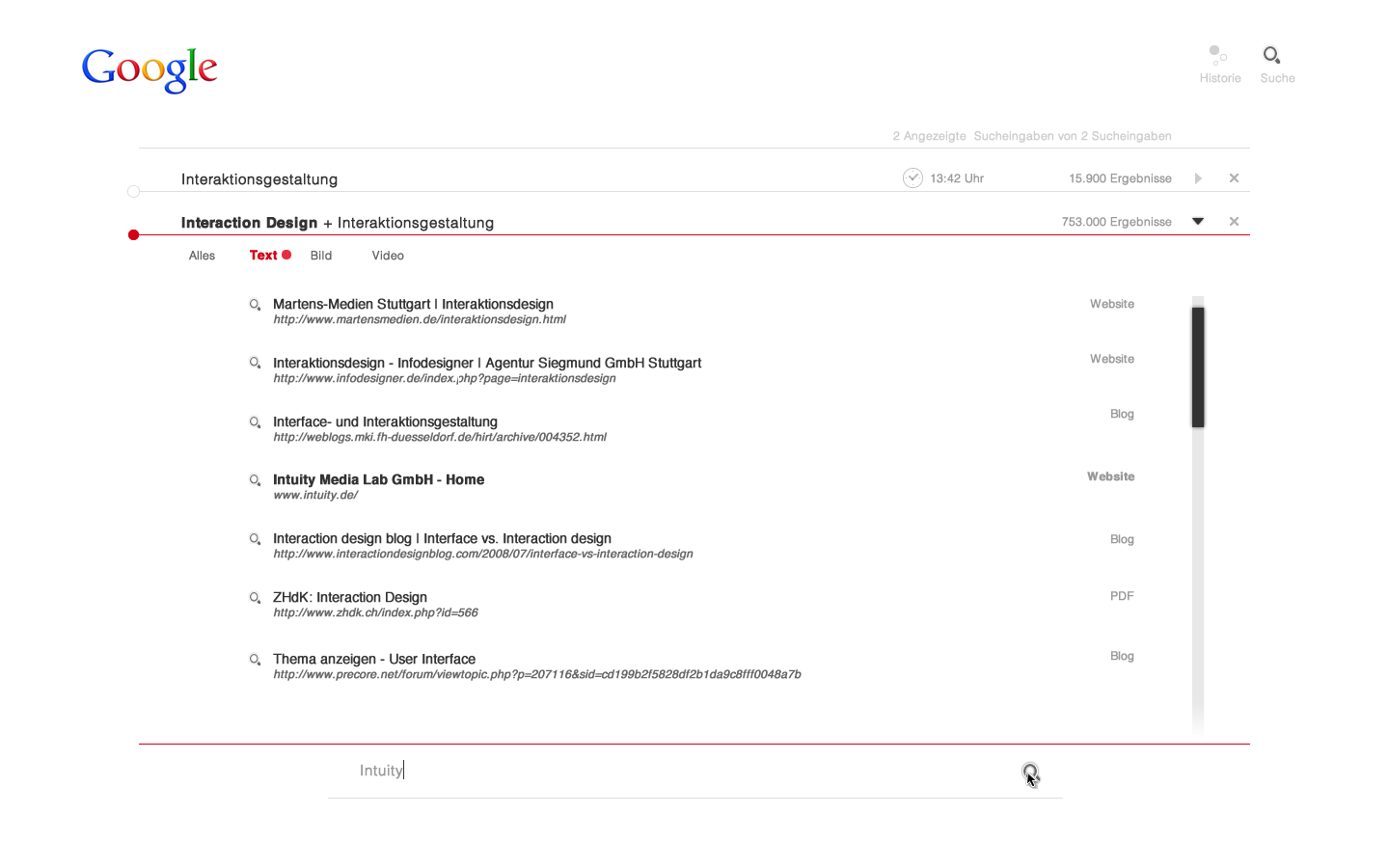Click the weblogs.mki.fh-duesseldorf.de URL
1389x868 pixels.
440,437
